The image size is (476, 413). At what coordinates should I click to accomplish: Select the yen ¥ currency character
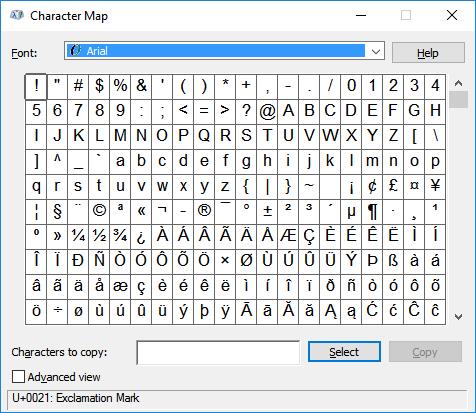[435, 187]
